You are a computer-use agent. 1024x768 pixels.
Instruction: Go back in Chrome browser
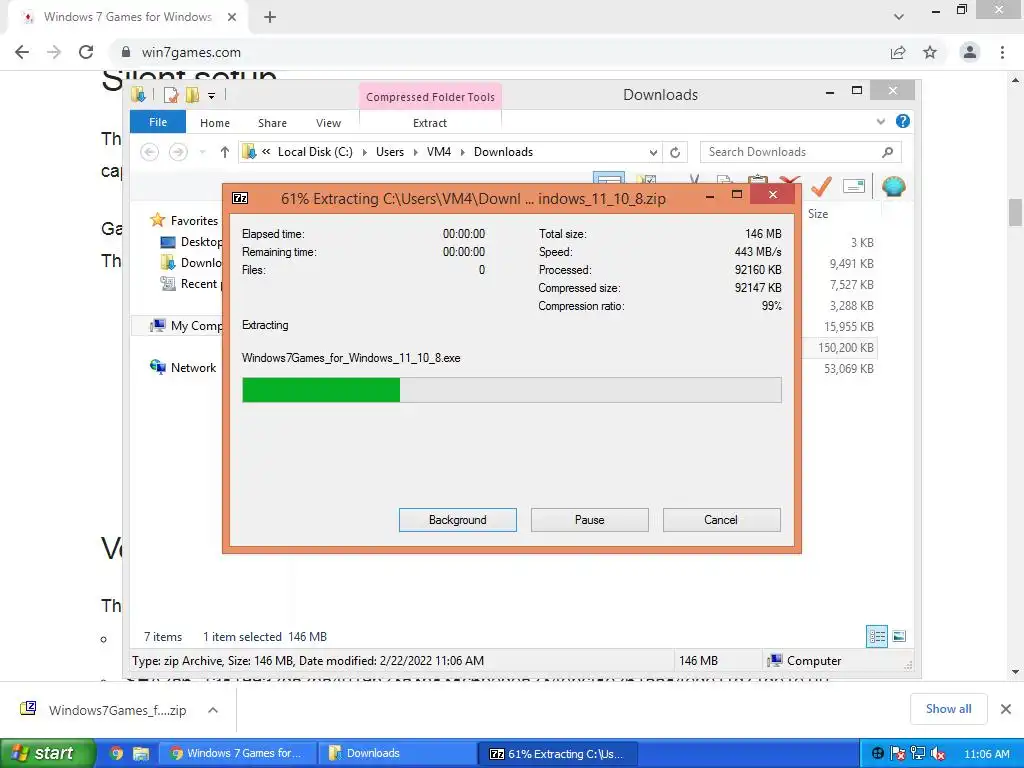(22, 52)
